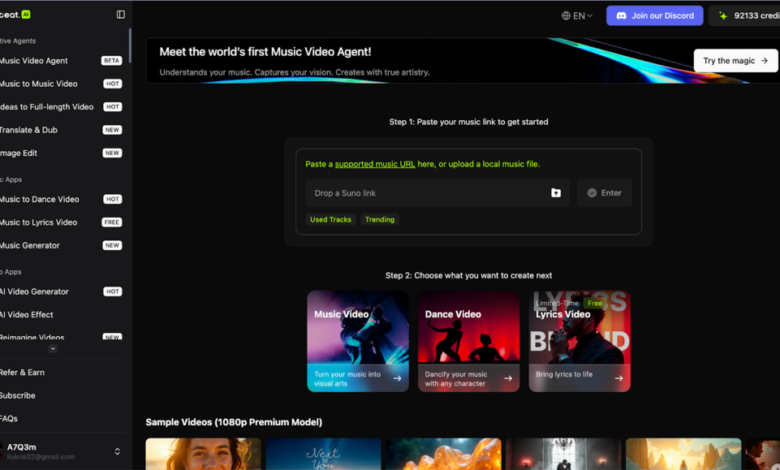Open the Next to You sample video

(x=323, y=454)
